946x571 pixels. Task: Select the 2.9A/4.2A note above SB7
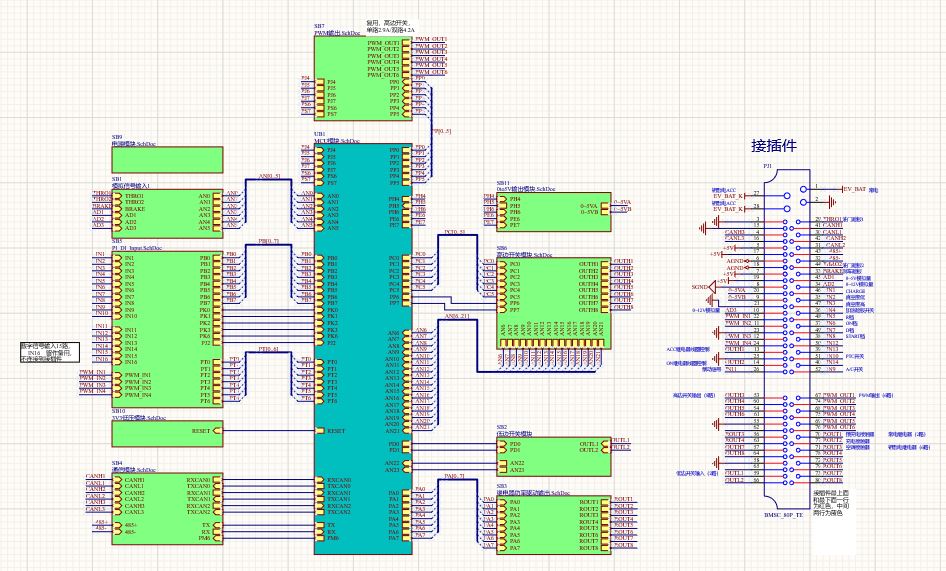[x=391, y=26]
